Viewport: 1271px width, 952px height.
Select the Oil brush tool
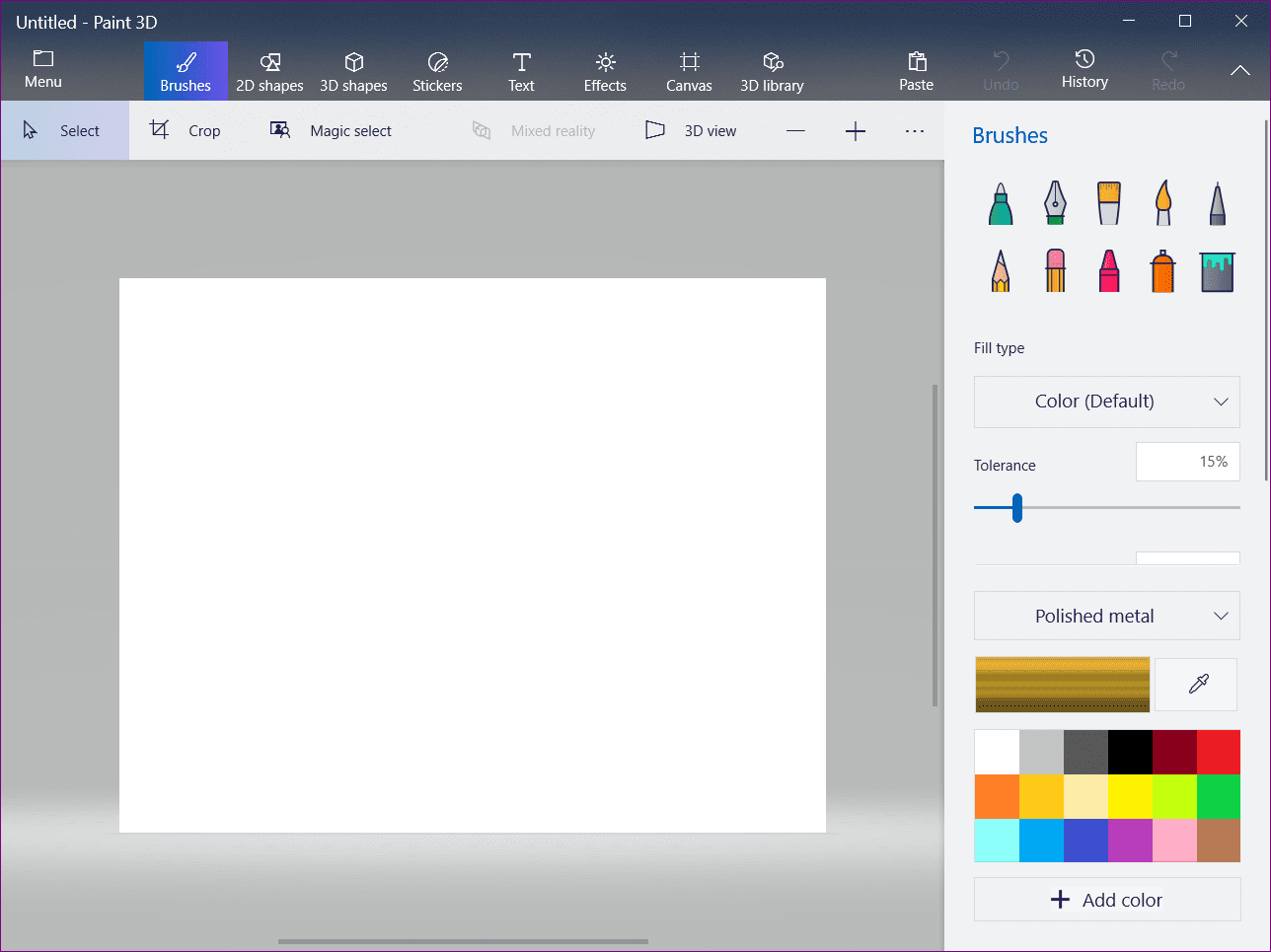(x=1109, y=203)
